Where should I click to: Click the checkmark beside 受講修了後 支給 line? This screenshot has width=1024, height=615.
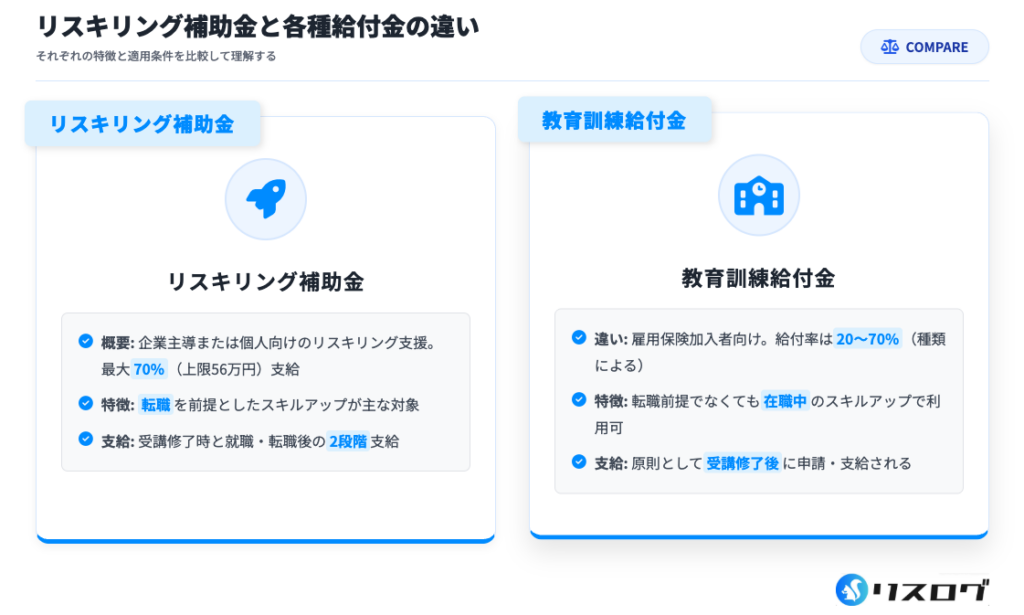tap(579, 461)
